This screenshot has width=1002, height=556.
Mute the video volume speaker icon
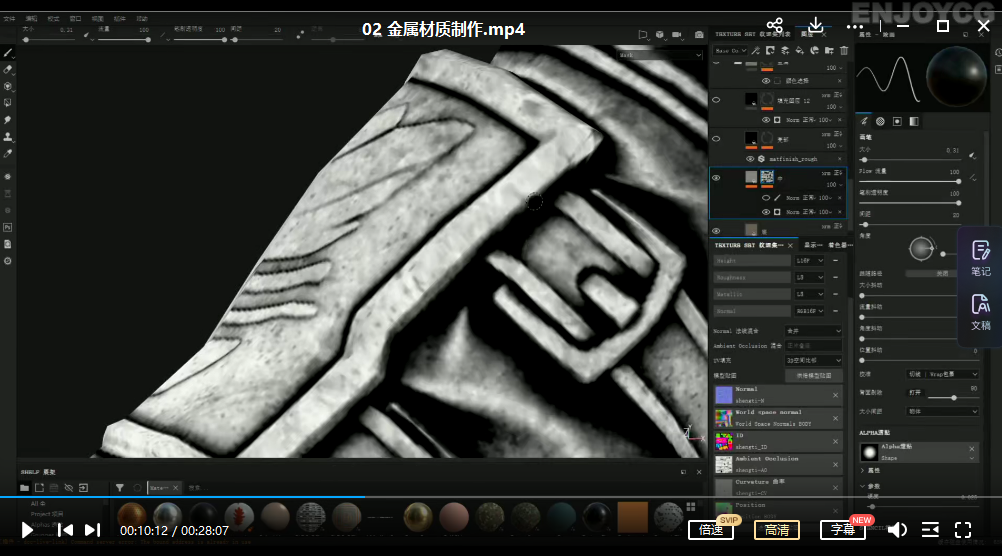[x=897, y=530]
